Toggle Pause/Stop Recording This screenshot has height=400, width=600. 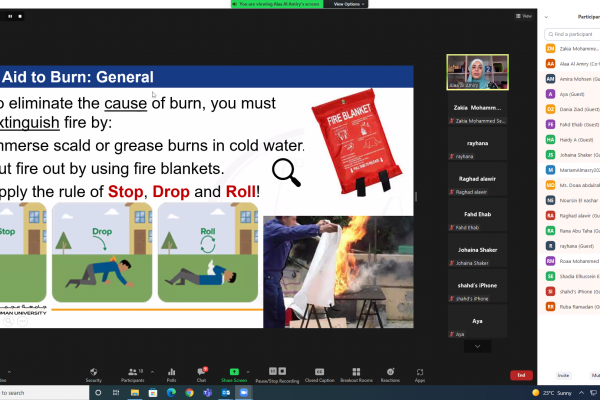tap(277, 373)
